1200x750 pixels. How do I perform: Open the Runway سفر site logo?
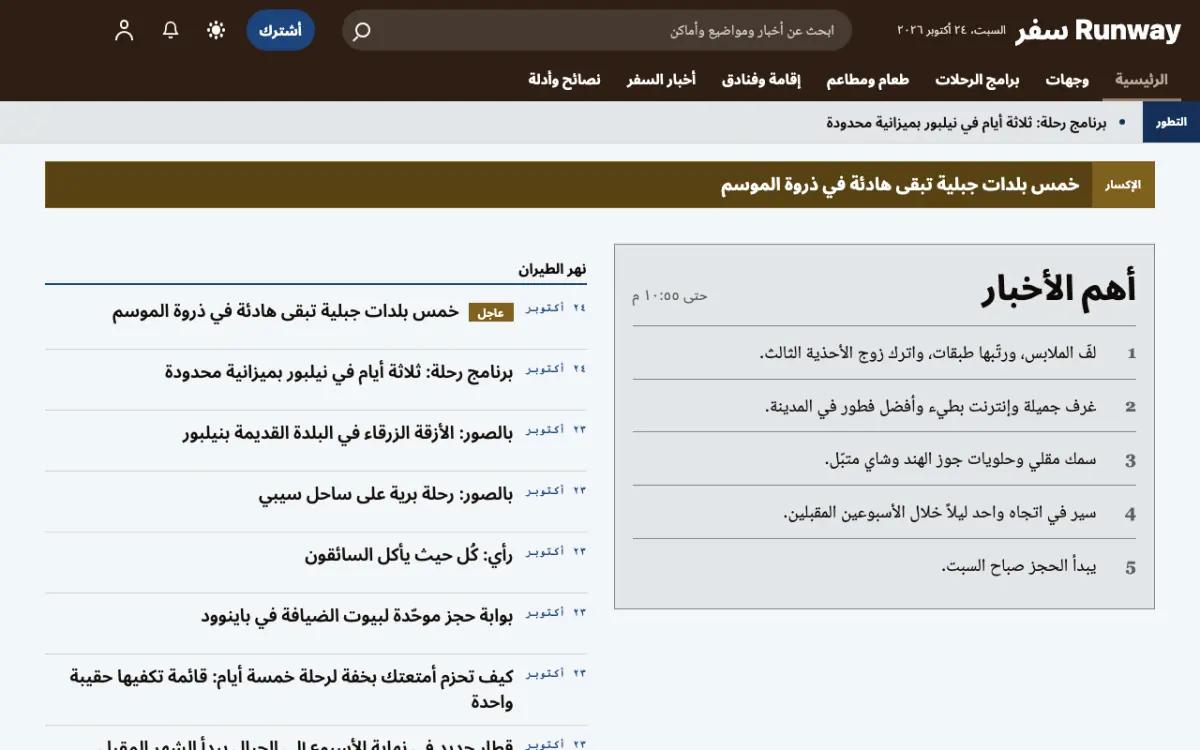pos(1098,31)
